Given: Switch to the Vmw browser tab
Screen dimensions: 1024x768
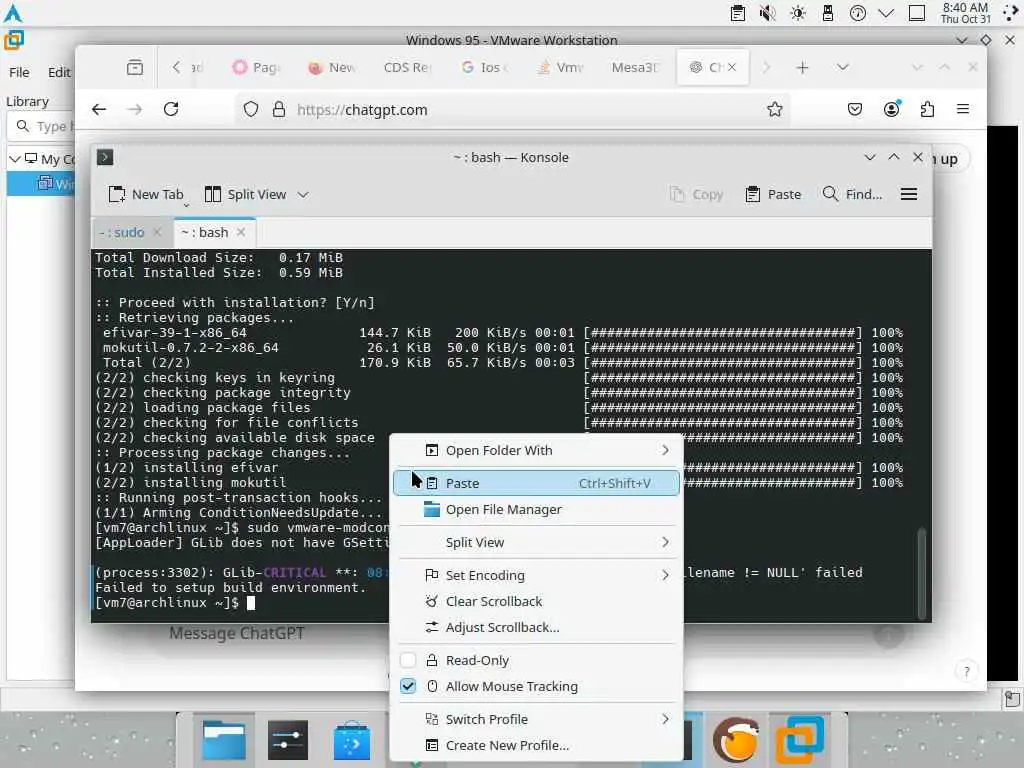Looking at the screenshot, I should [560, 67].
